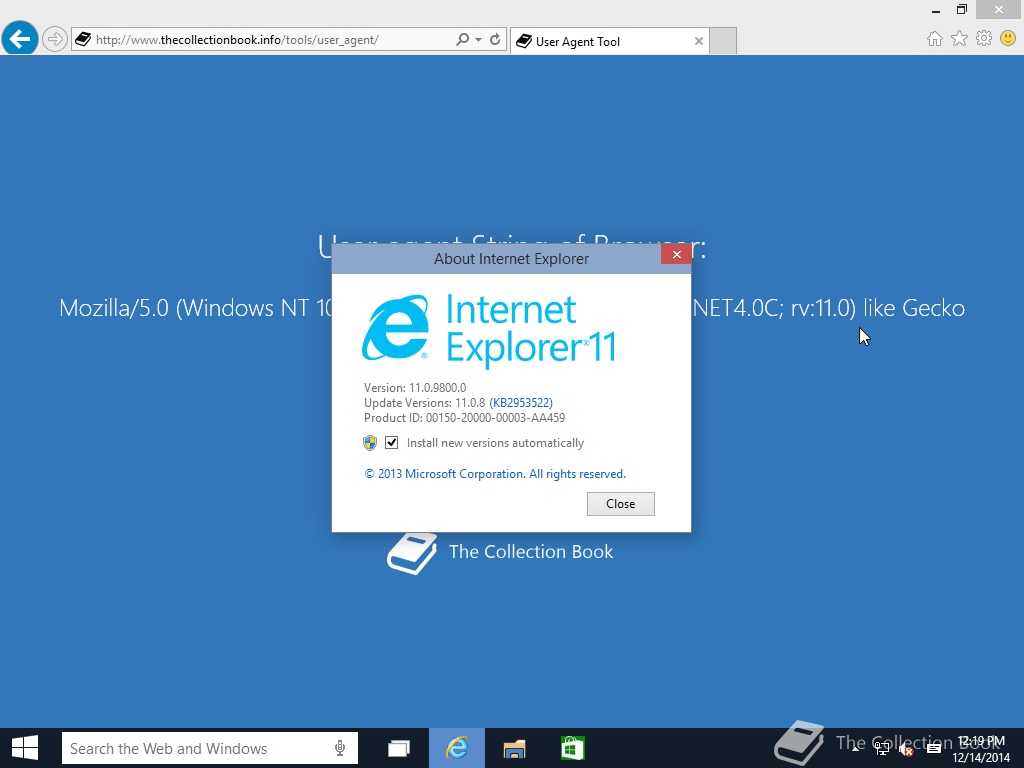
Task: Open the Windows Store taskbar icon
Action: tap(573, 748)
